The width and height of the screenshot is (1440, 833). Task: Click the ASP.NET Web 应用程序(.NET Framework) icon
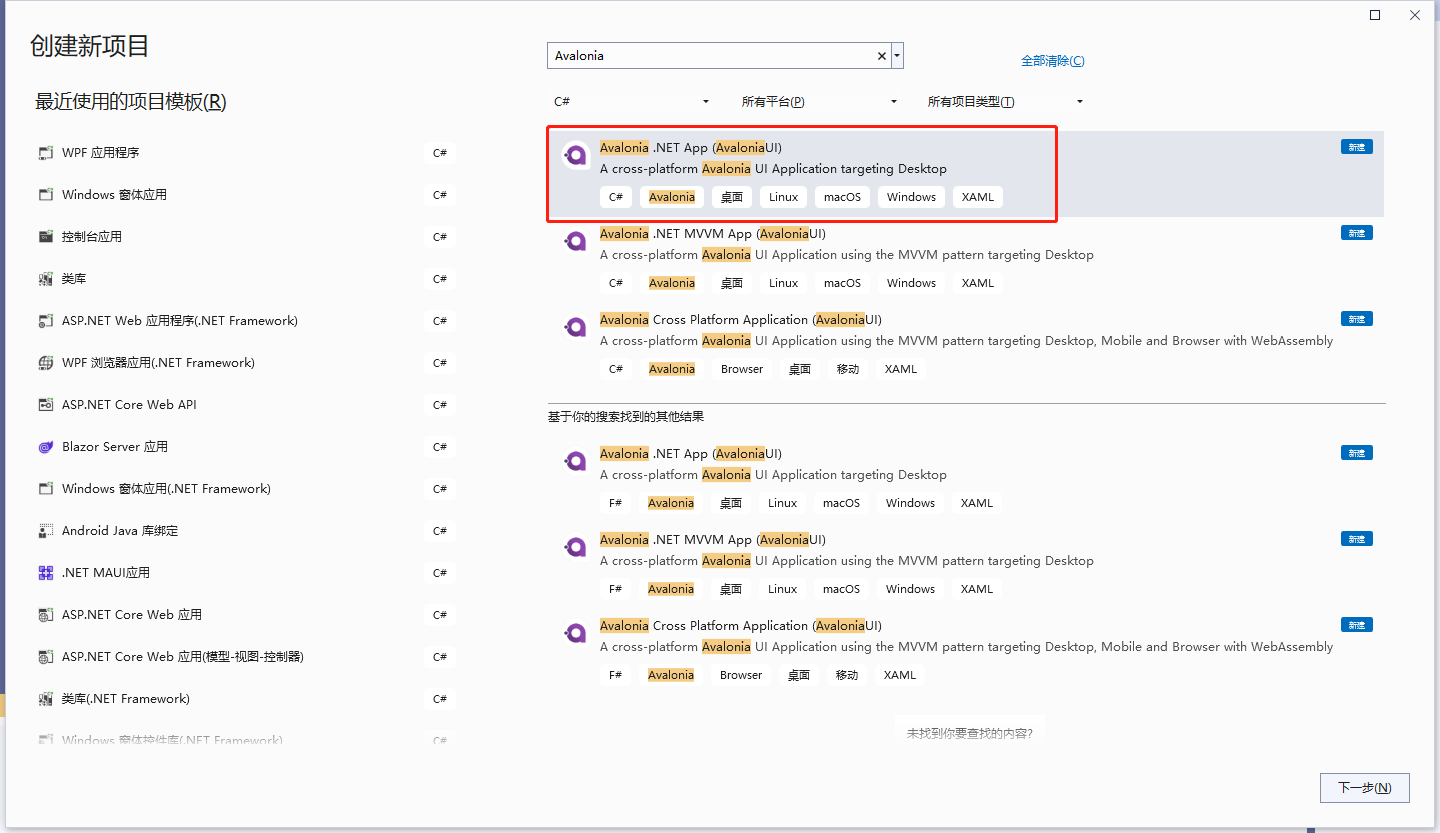(45, 321)
